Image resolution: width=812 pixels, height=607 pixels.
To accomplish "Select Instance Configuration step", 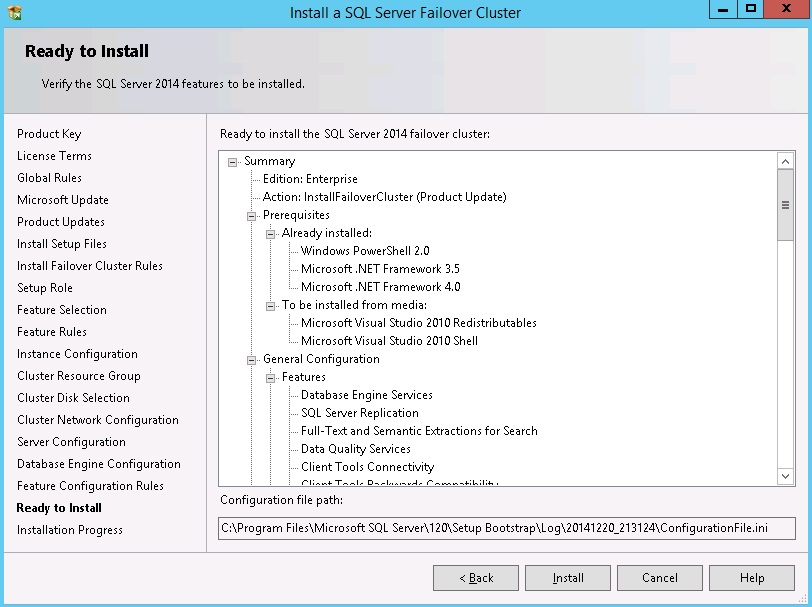I will [77, 354].
